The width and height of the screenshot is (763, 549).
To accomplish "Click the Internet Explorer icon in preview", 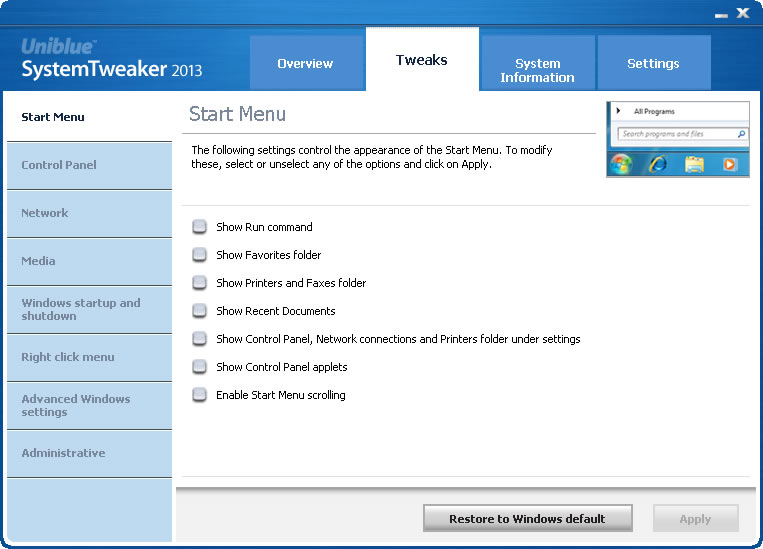I will tap(658, 164).
